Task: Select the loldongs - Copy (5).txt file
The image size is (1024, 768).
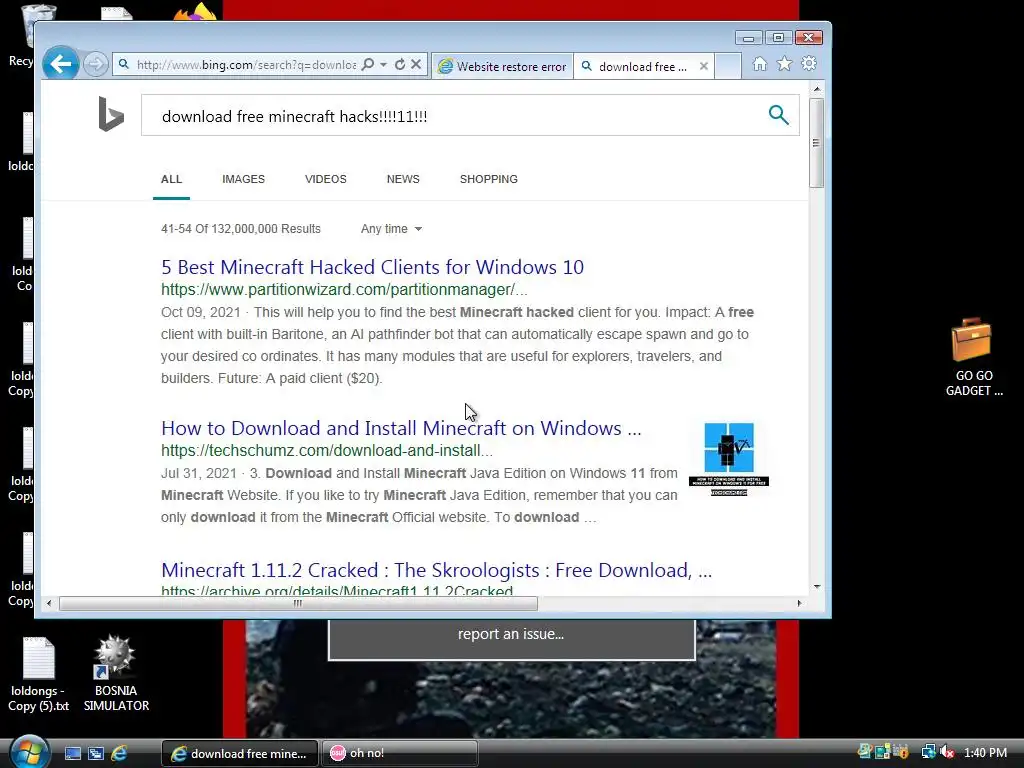Action: click(39, 674)
